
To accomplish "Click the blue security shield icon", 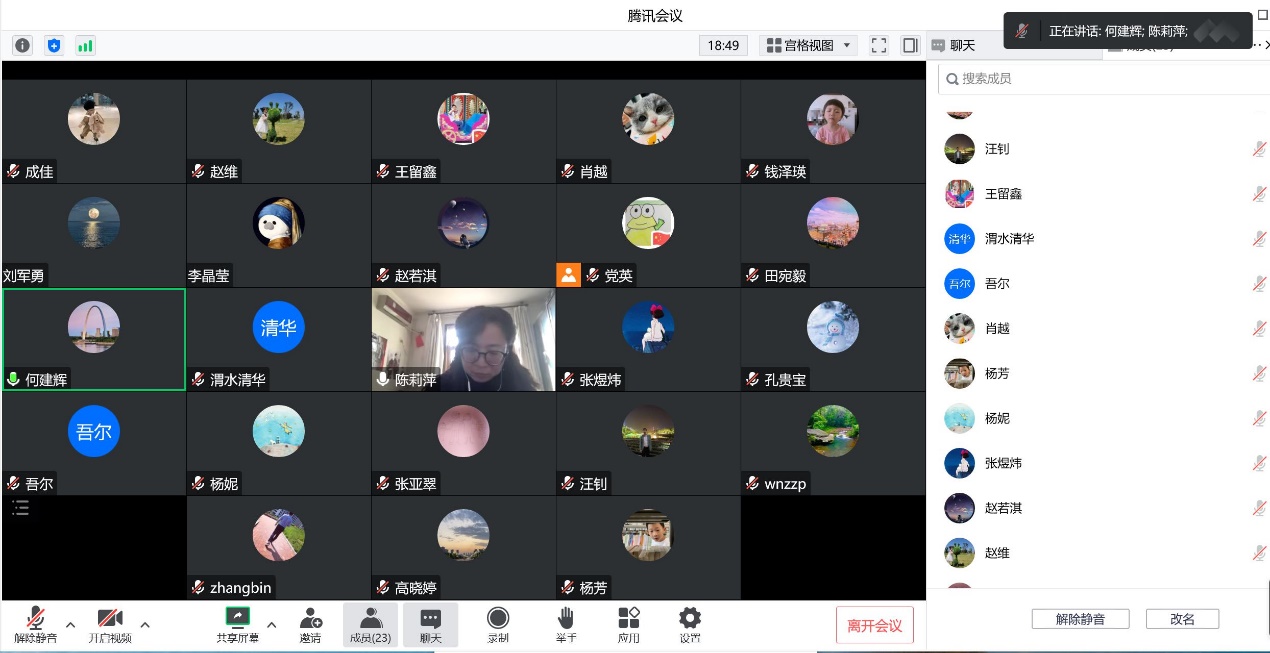I will tap(54, 45).
